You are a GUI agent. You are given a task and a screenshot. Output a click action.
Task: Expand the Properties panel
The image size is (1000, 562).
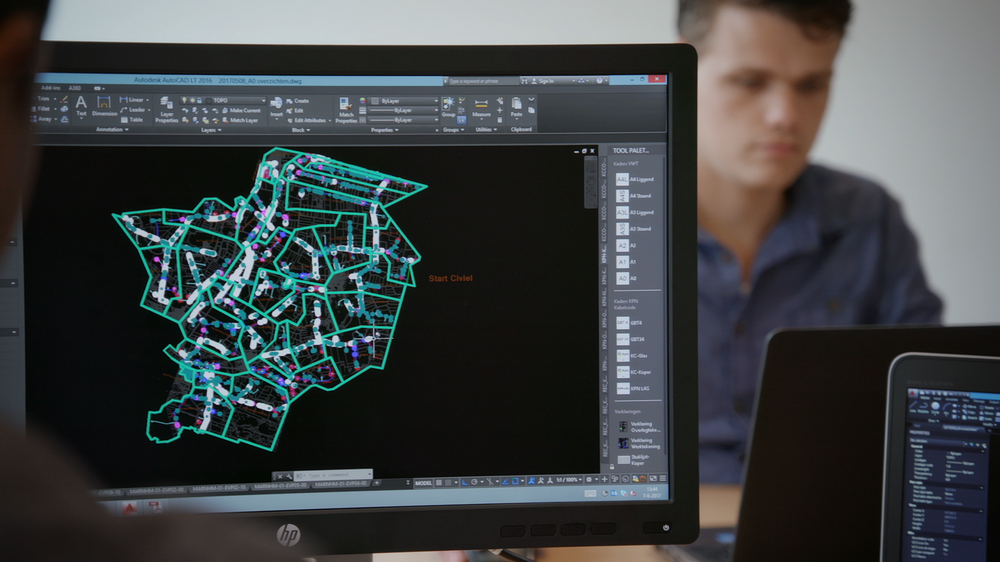click(385, 130)
